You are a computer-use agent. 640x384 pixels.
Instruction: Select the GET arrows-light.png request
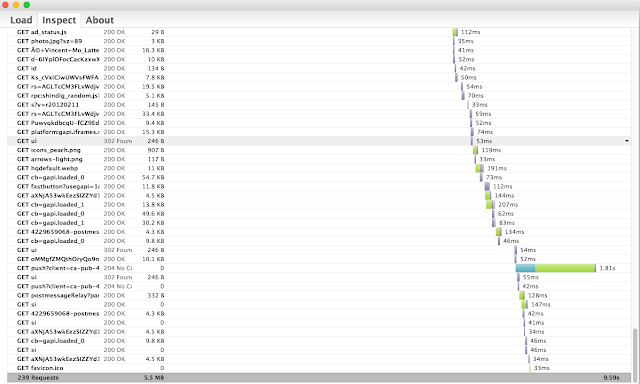tap(319, 159)
